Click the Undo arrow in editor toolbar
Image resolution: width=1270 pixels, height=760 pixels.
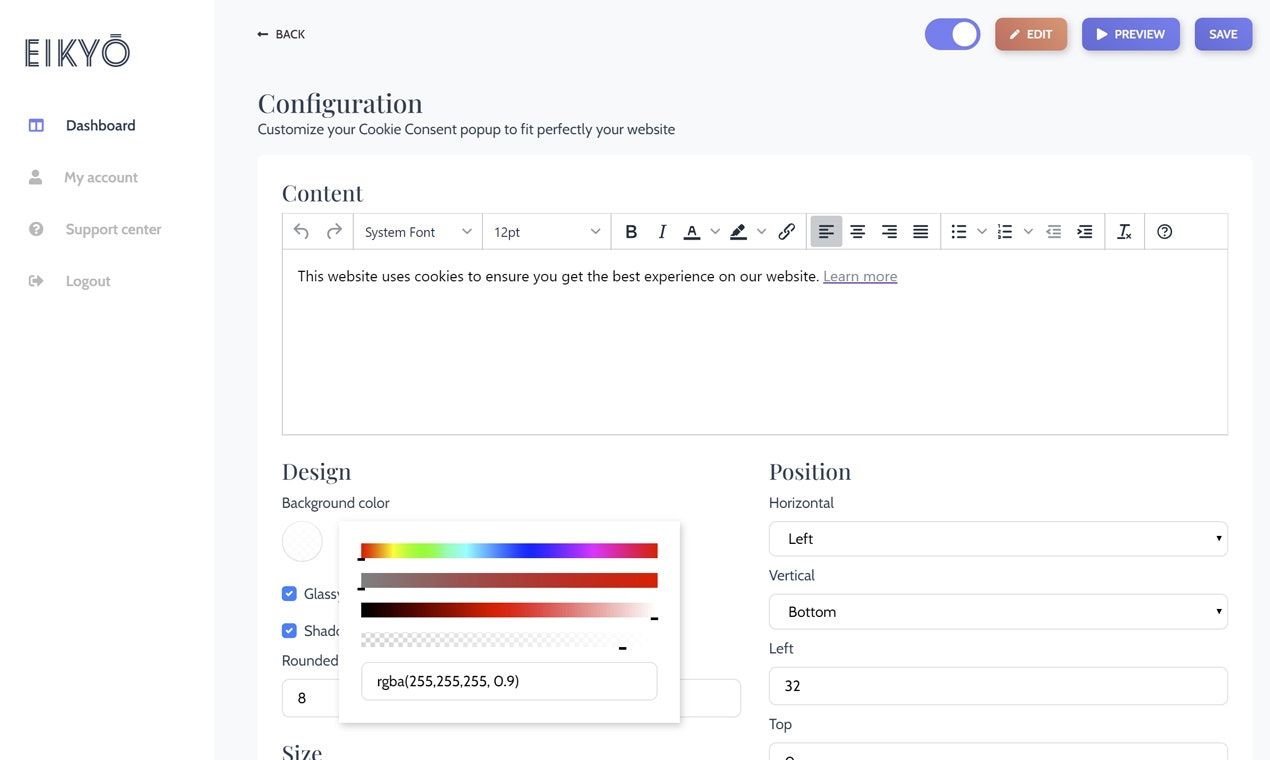[301, 232]
